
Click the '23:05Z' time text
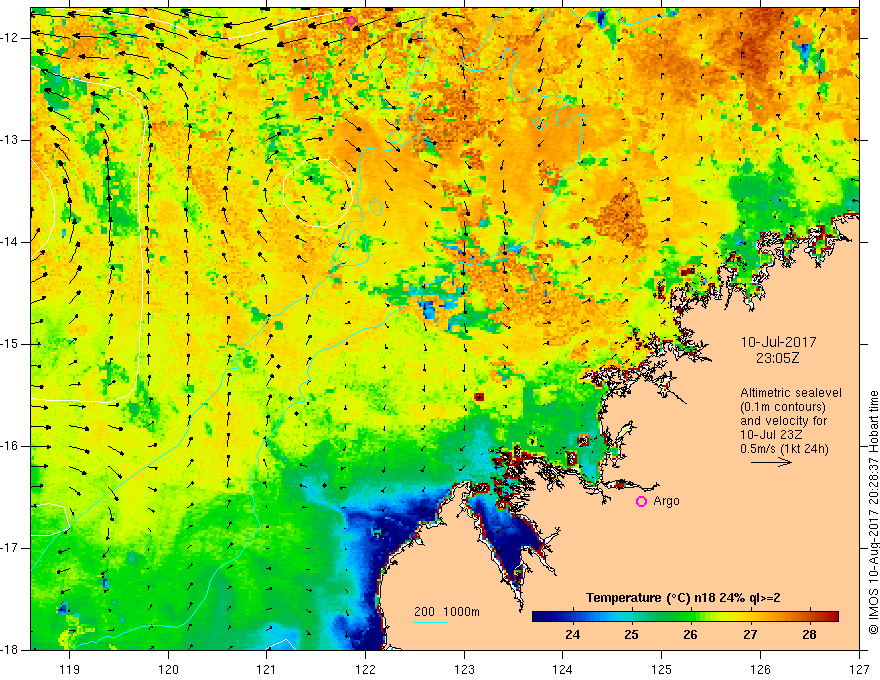(778, 357)
